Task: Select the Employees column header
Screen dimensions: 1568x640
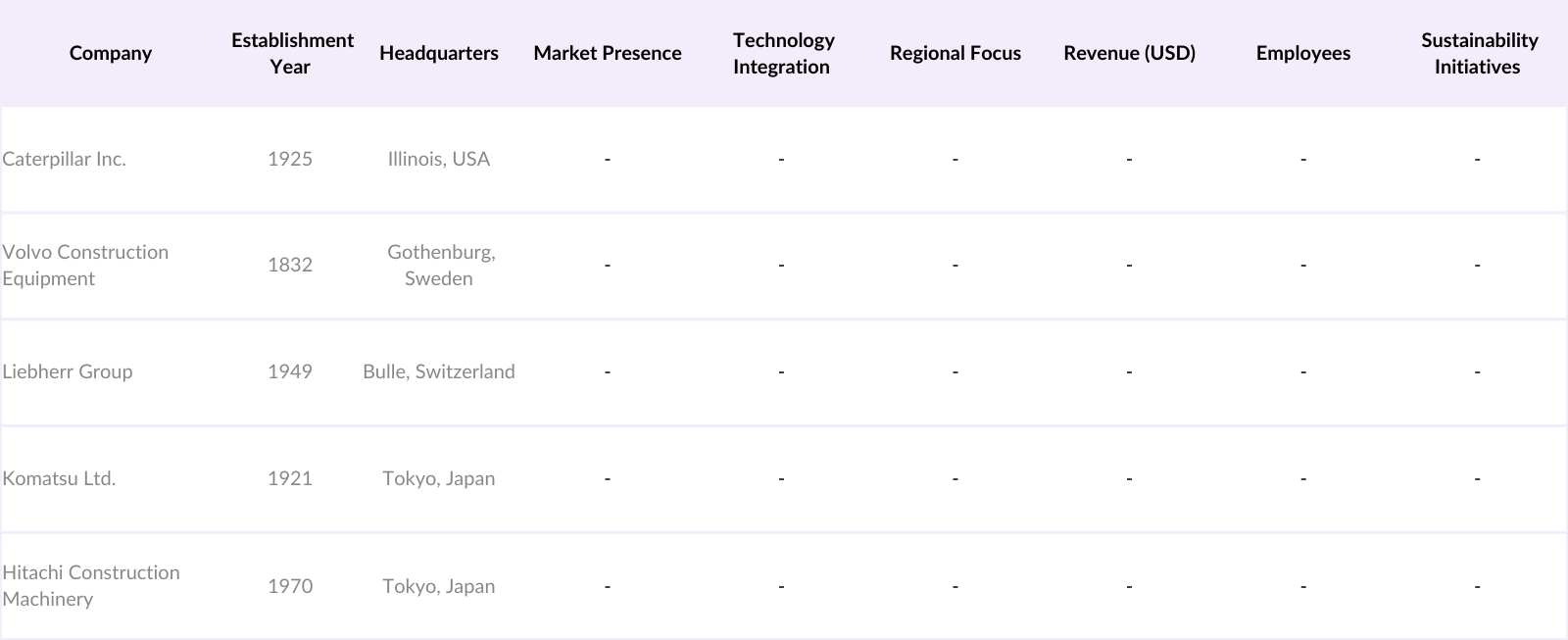Action: click(1302, 53)
